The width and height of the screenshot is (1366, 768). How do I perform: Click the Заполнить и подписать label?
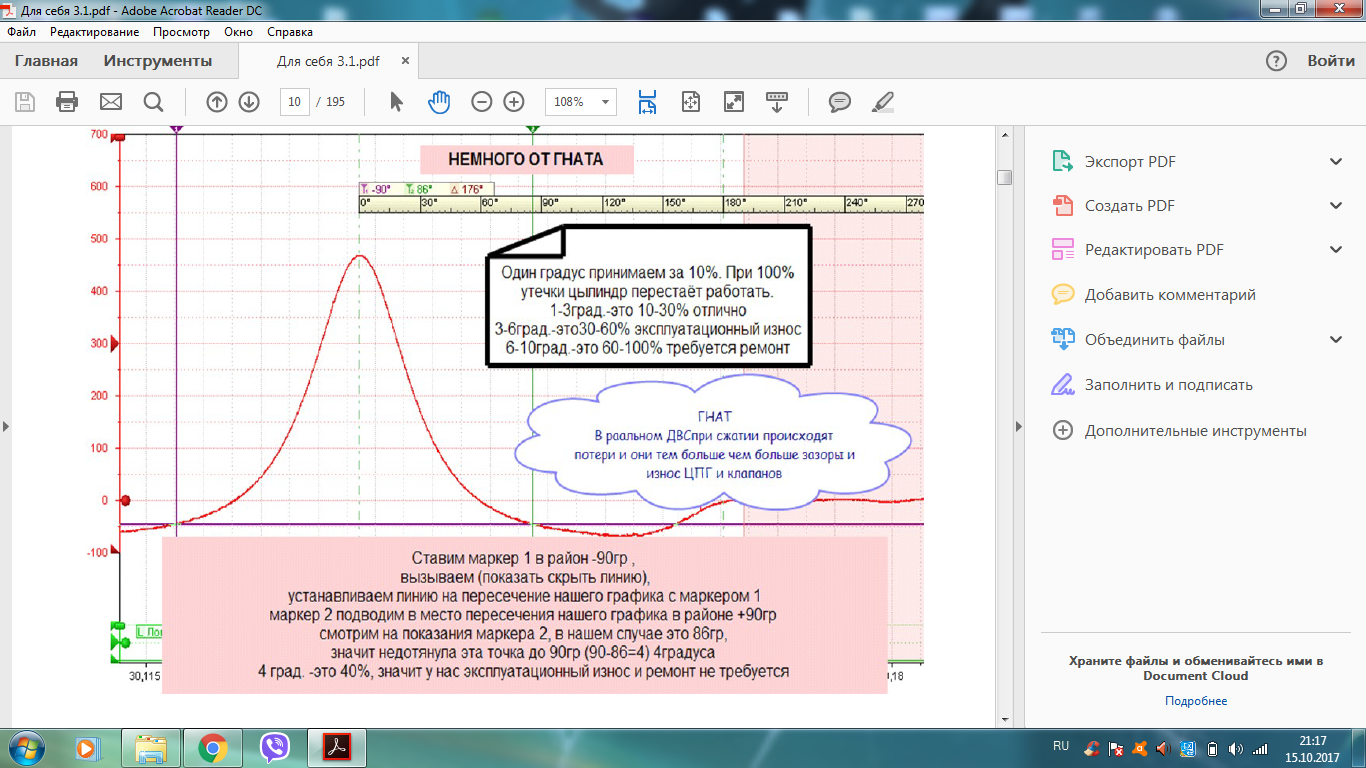(x=1169, y=385)
